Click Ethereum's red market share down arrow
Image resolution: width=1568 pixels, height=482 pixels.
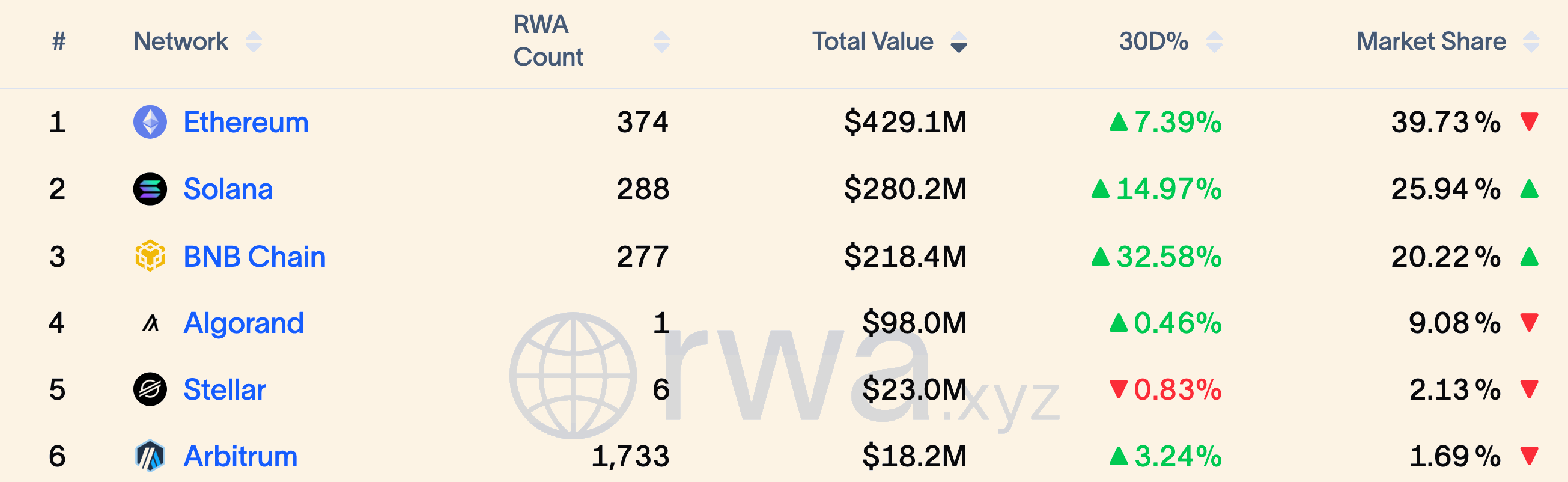point(1529,122)
